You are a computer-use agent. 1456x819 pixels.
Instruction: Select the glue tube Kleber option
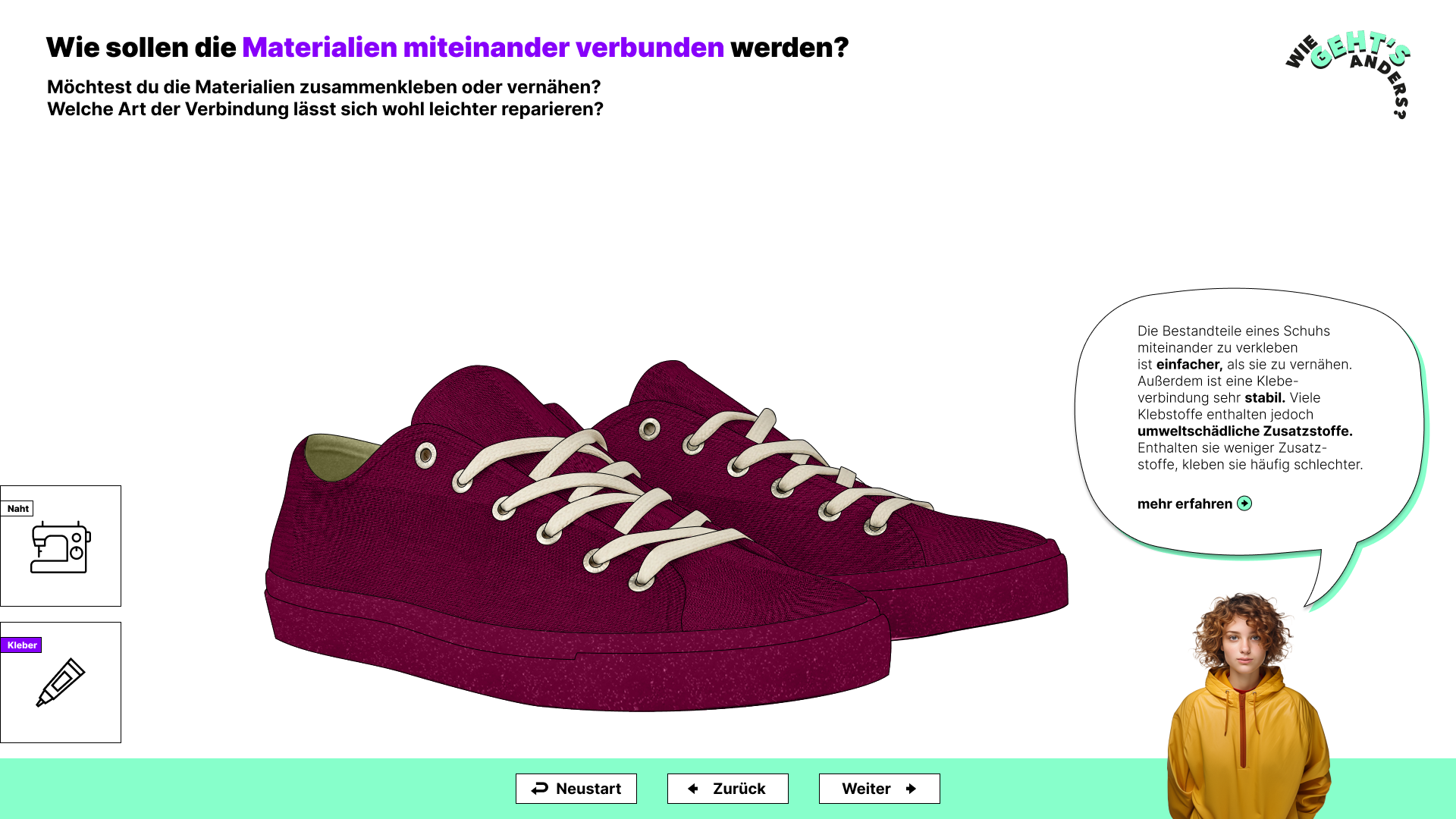click(x=61, y=682)
